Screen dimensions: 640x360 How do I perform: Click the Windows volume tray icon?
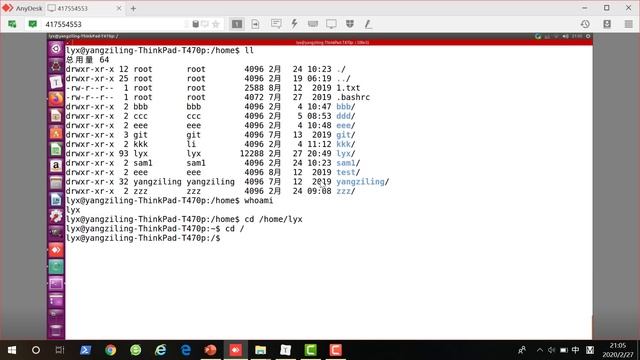(x=551, y=350)
